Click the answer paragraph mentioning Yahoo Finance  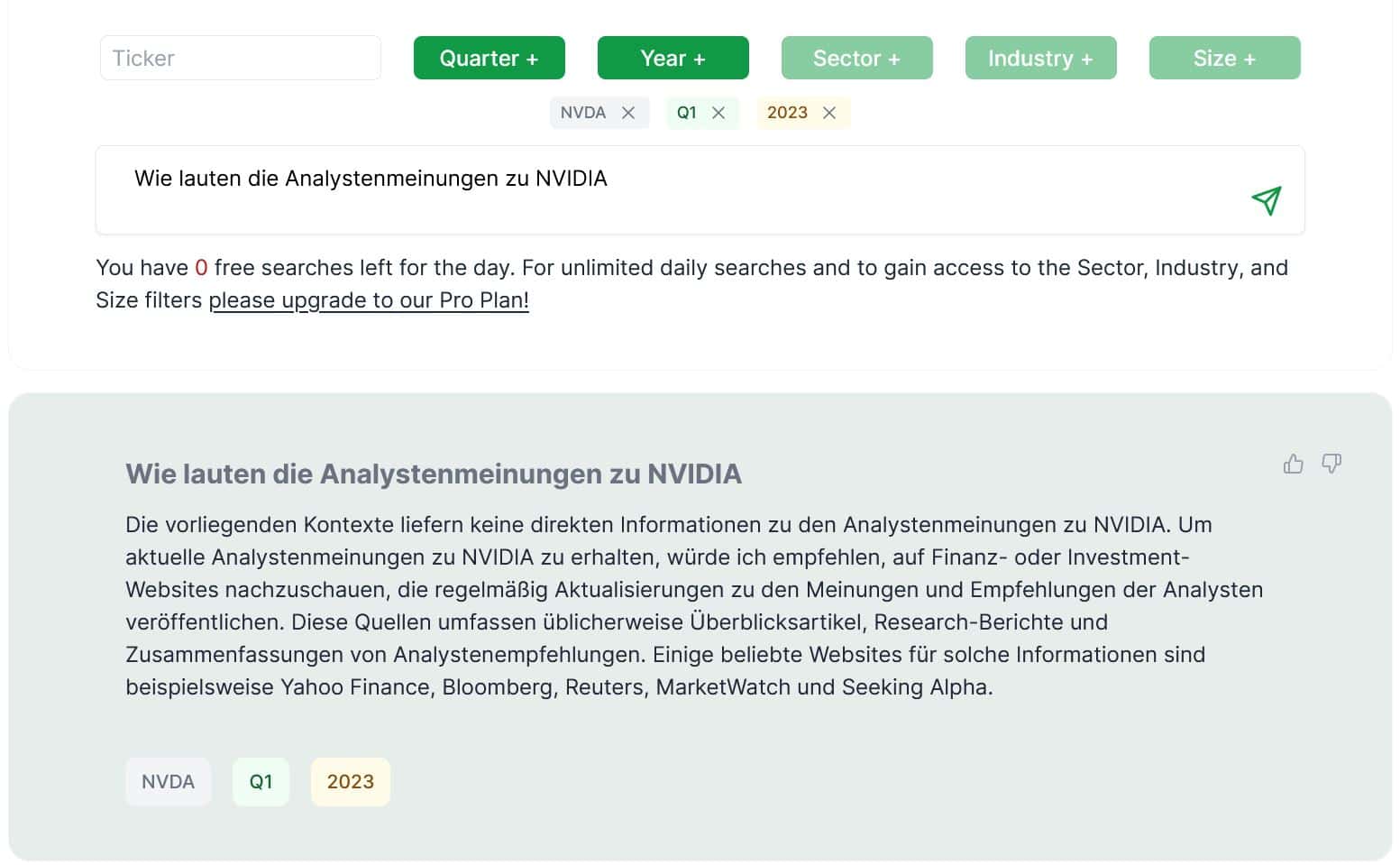pos(694,605)
